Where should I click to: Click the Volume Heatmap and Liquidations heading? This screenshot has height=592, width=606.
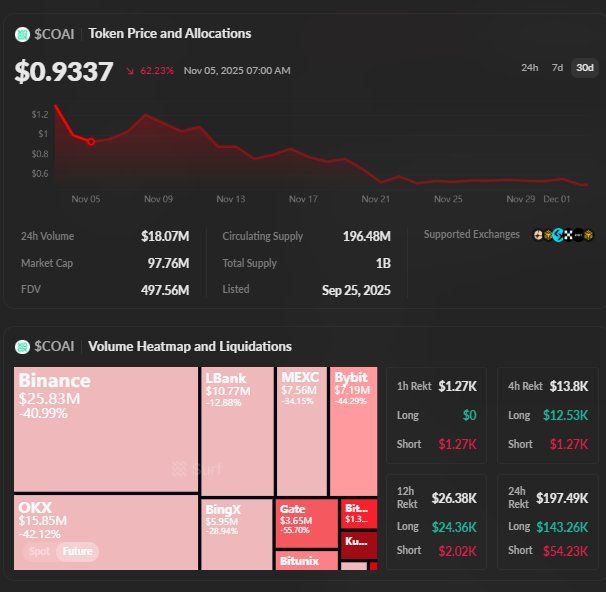pos(190,346)
